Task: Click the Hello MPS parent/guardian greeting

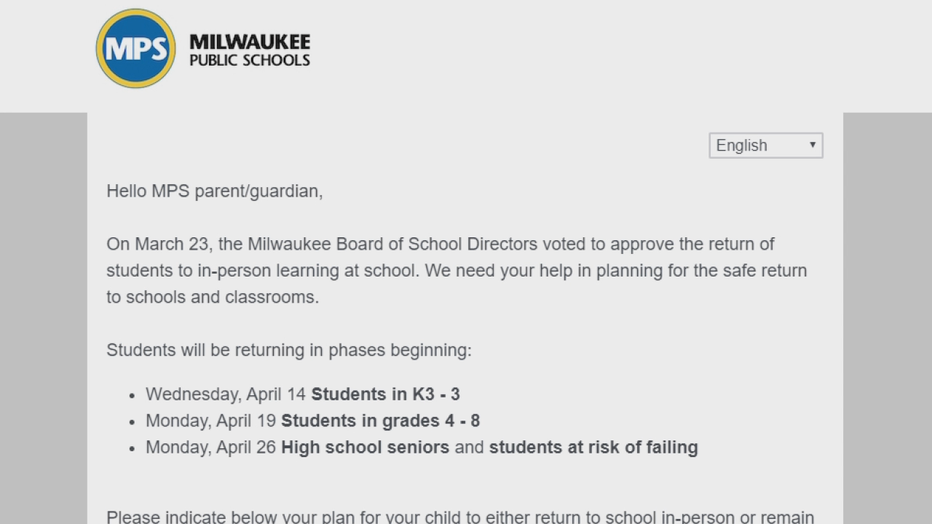Action: click(215, 191)
